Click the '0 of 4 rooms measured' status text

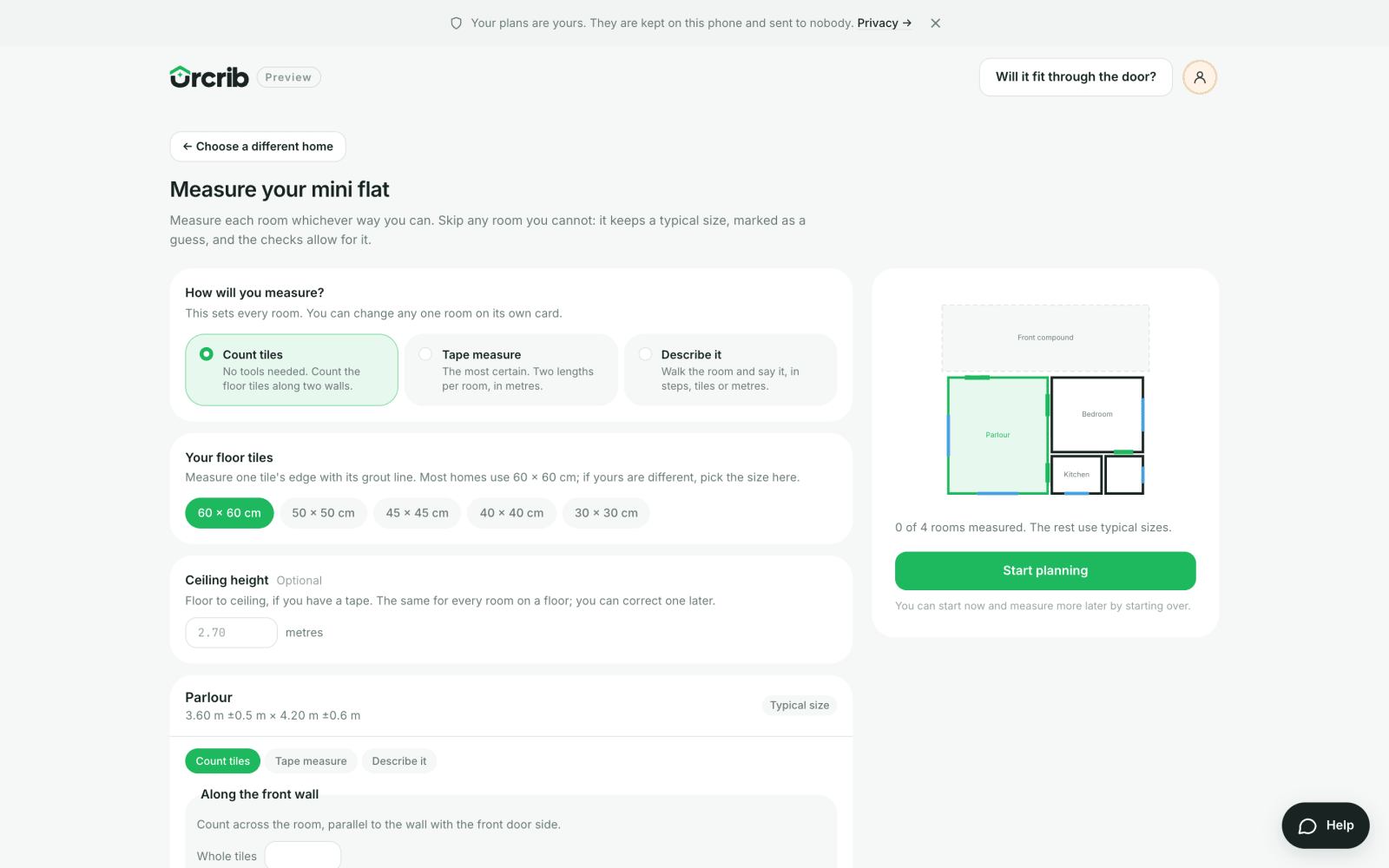point(1033,528)
